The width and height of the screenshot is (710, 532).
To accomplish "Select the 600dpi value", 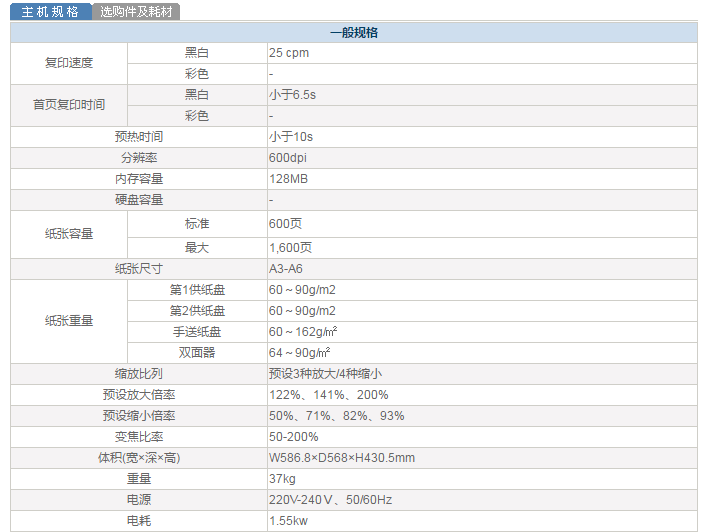I will 288,158.
